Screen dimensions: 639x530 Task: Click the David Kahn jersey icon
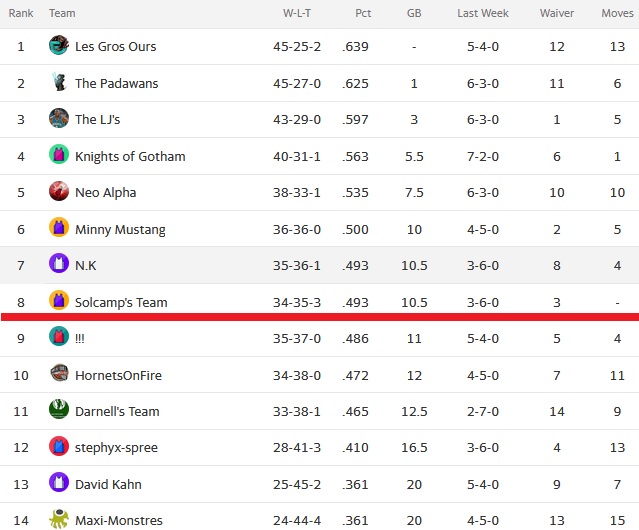[59, 482]
